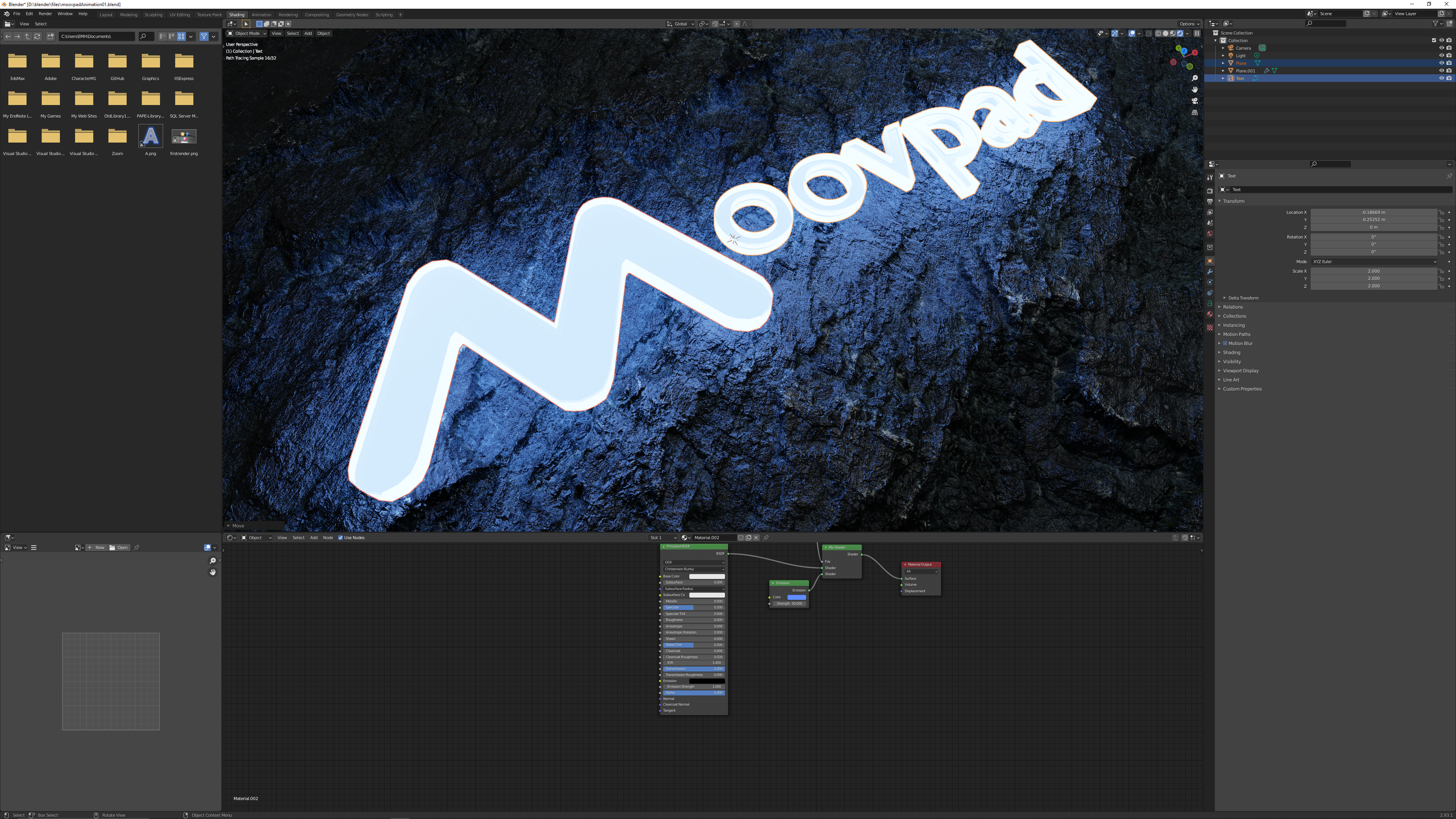Open the Render properties tab
Viewport: 1456px width, 819px height.
[1210, 190]
